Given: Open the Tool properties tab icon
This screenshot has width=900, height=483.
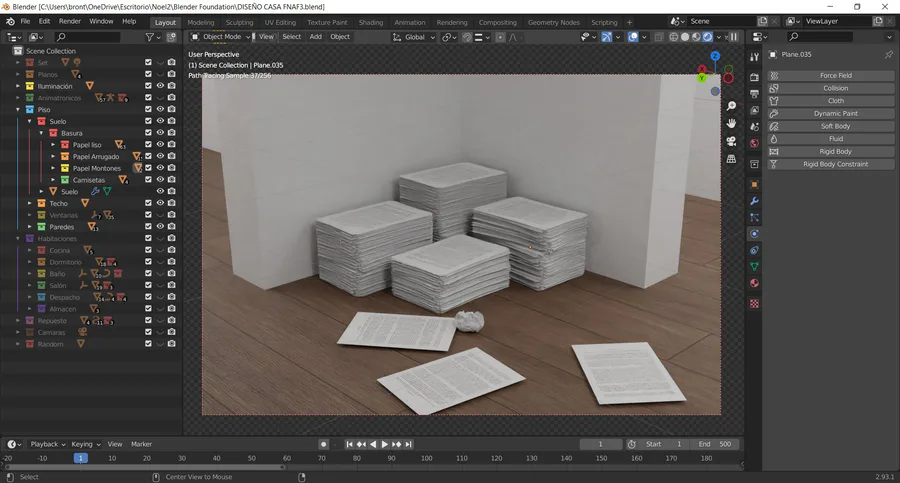Looking at the screenshot, I should click(x=755, y=56).
